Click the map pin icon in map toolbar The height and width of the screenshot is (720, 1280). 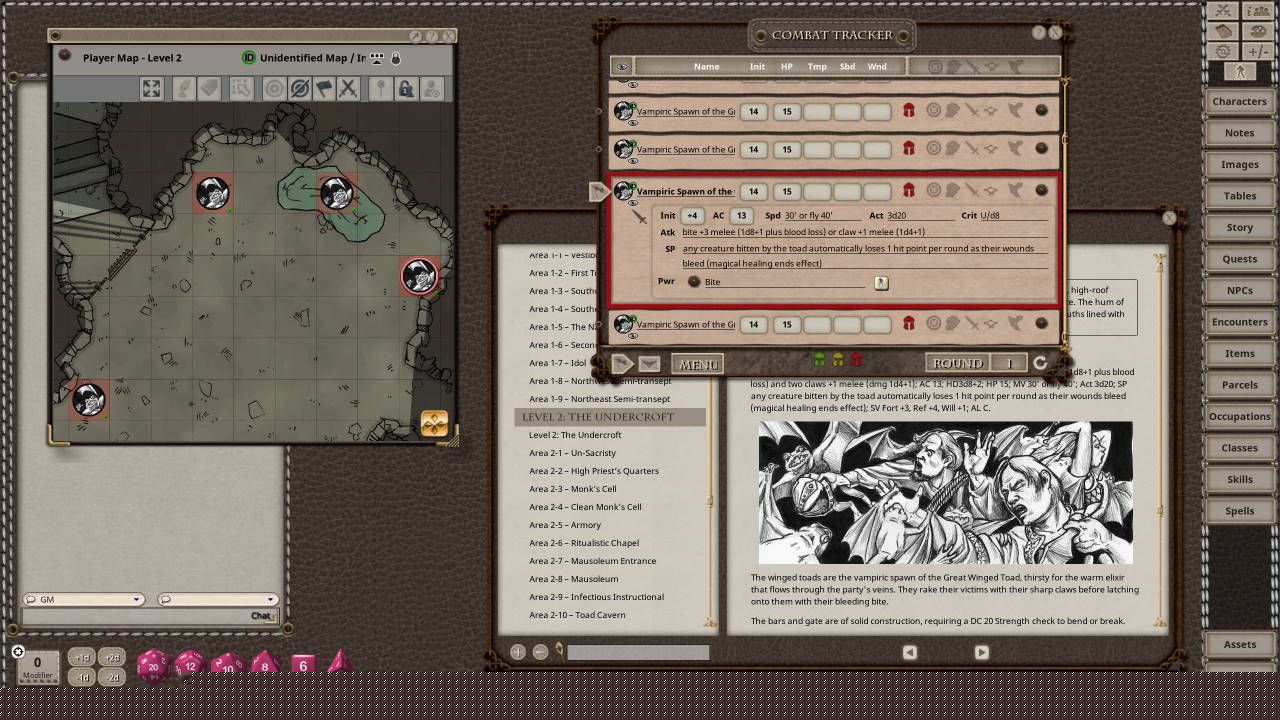[x=381, y=89]
